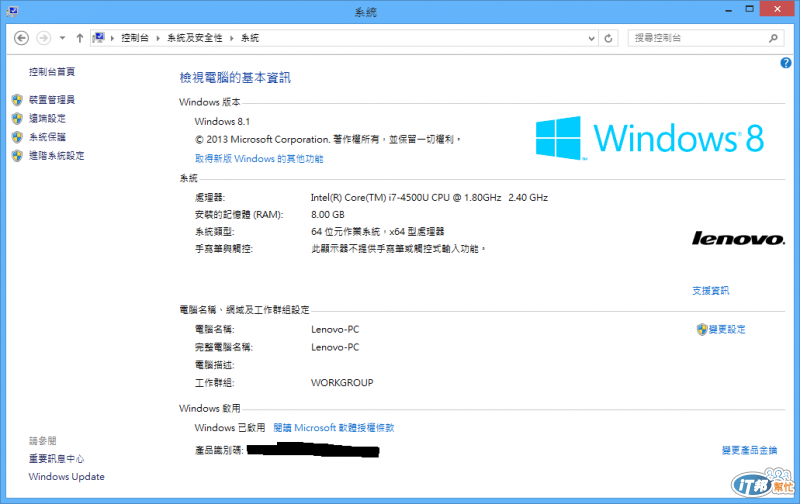Image resolution: width=800 pixels, height=504 pixels.
Task: Click the computer icon in address bar
Action: [99, 38]
